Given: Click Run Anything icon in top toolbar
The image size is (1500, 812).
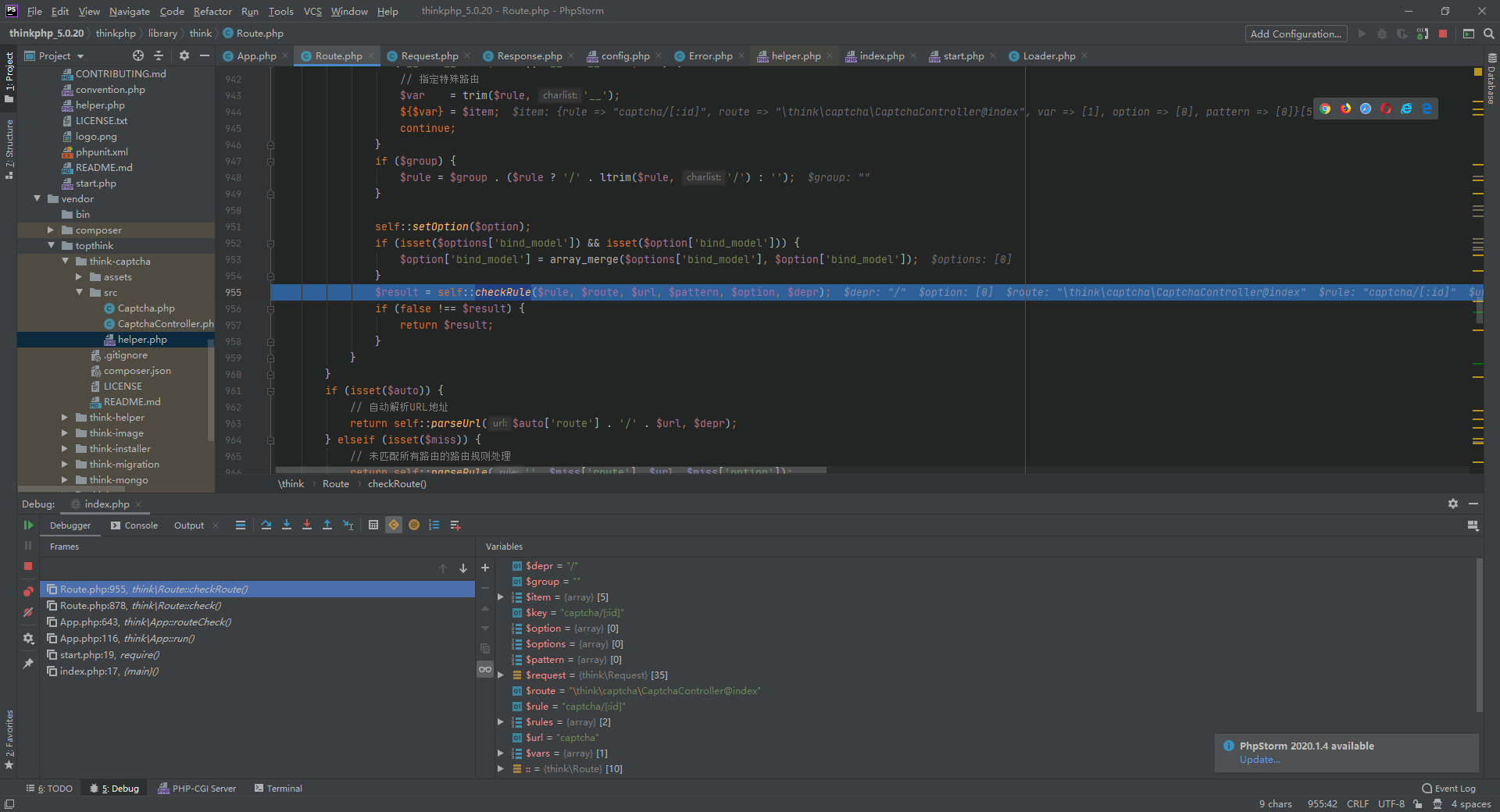Looking at the screenshot, I should 1469,34.
